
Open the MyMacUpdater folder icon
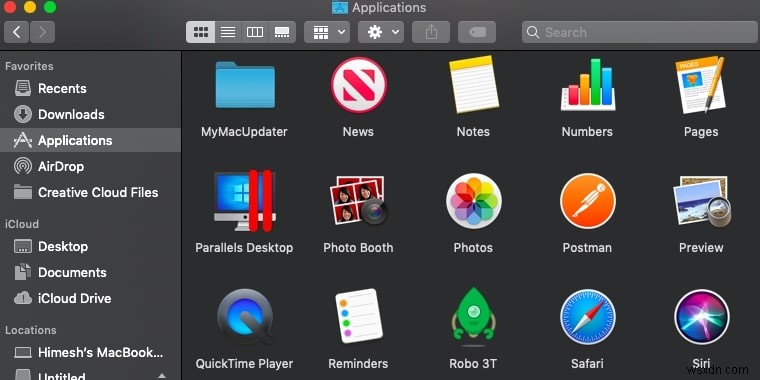(x=245, y=85)
